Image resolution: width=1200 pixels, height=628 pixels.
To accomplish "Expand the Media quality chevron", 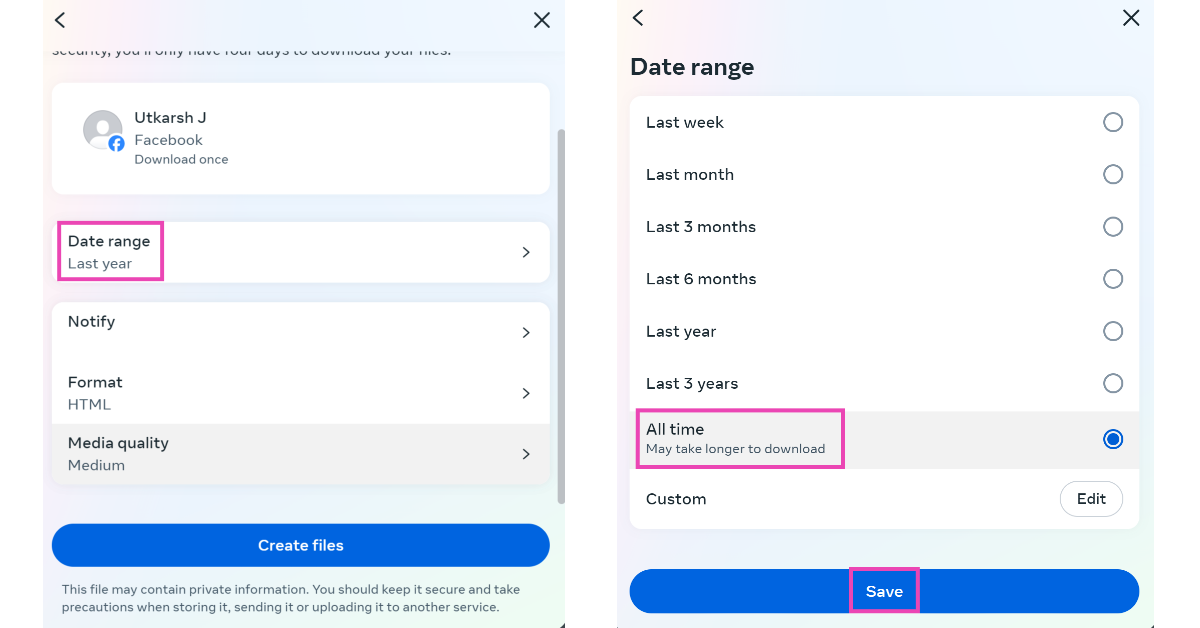I will tap(526, 454).
